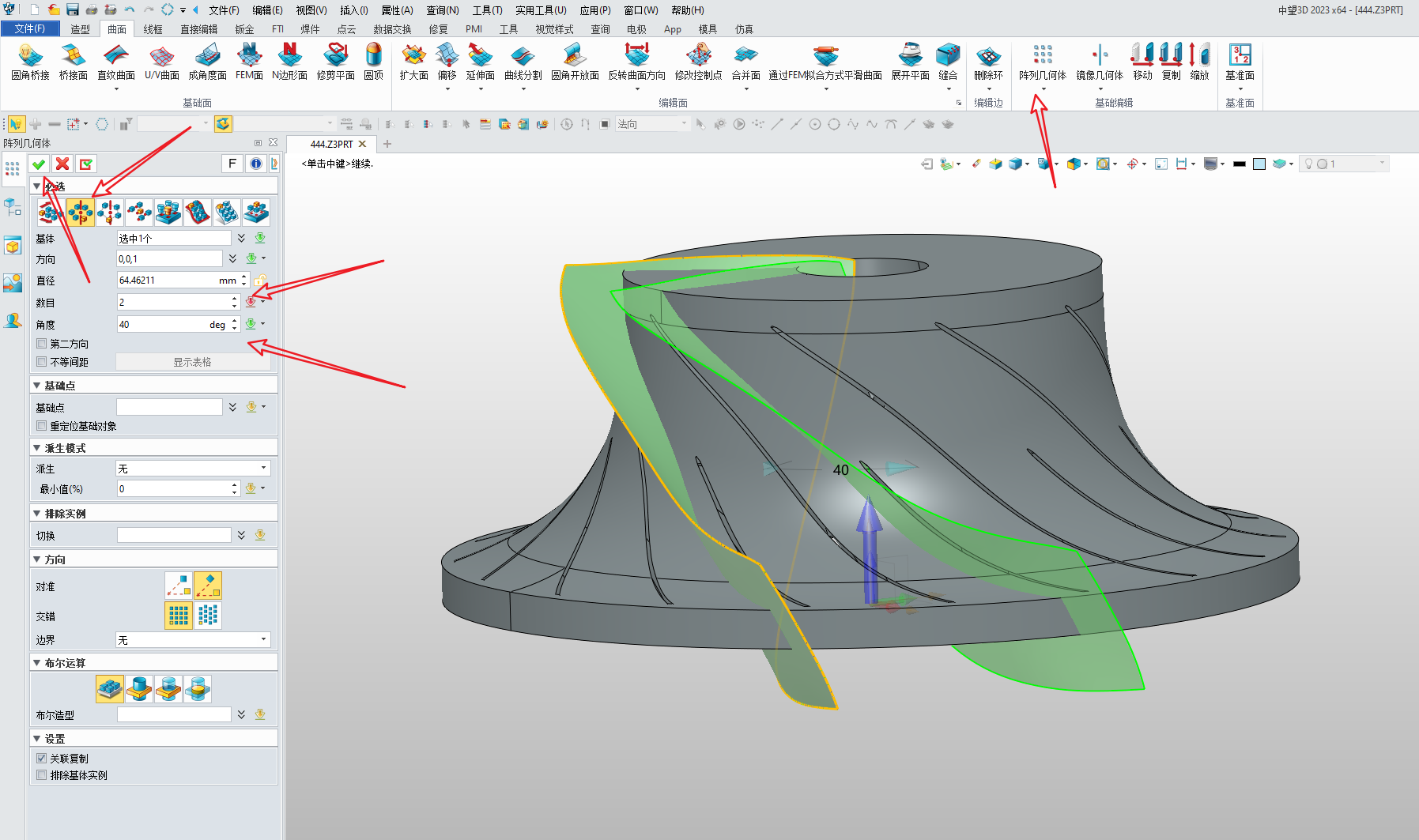Click the 直纹曲面 ruled surface icon
This screenshot has width=1419, height=840.
tap(115, 55)
